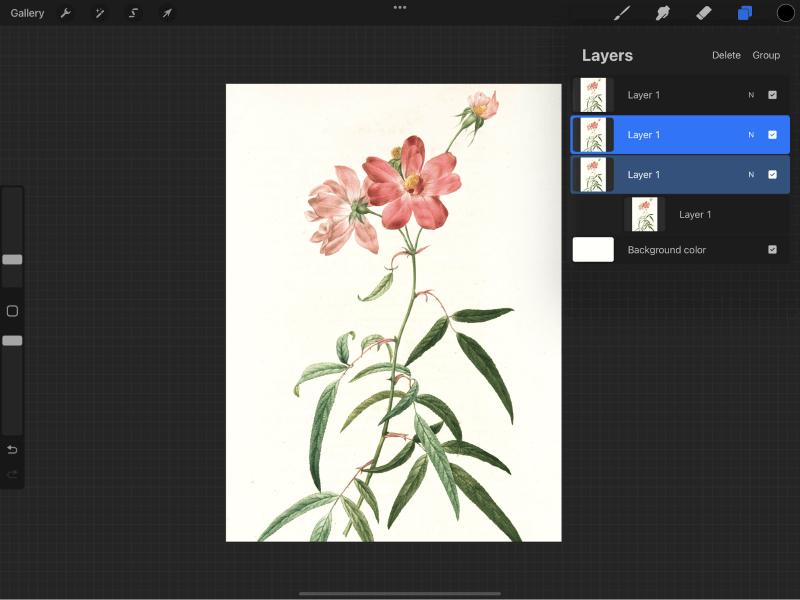
Task: Tap the thumbnail of the bright blue Layer 1
Action: point(593,135)
